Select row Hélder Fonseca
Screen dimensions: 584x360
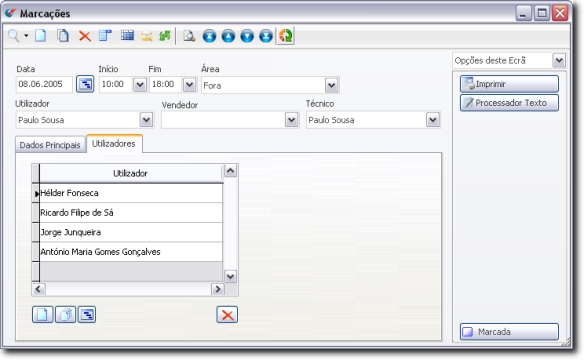131,193
